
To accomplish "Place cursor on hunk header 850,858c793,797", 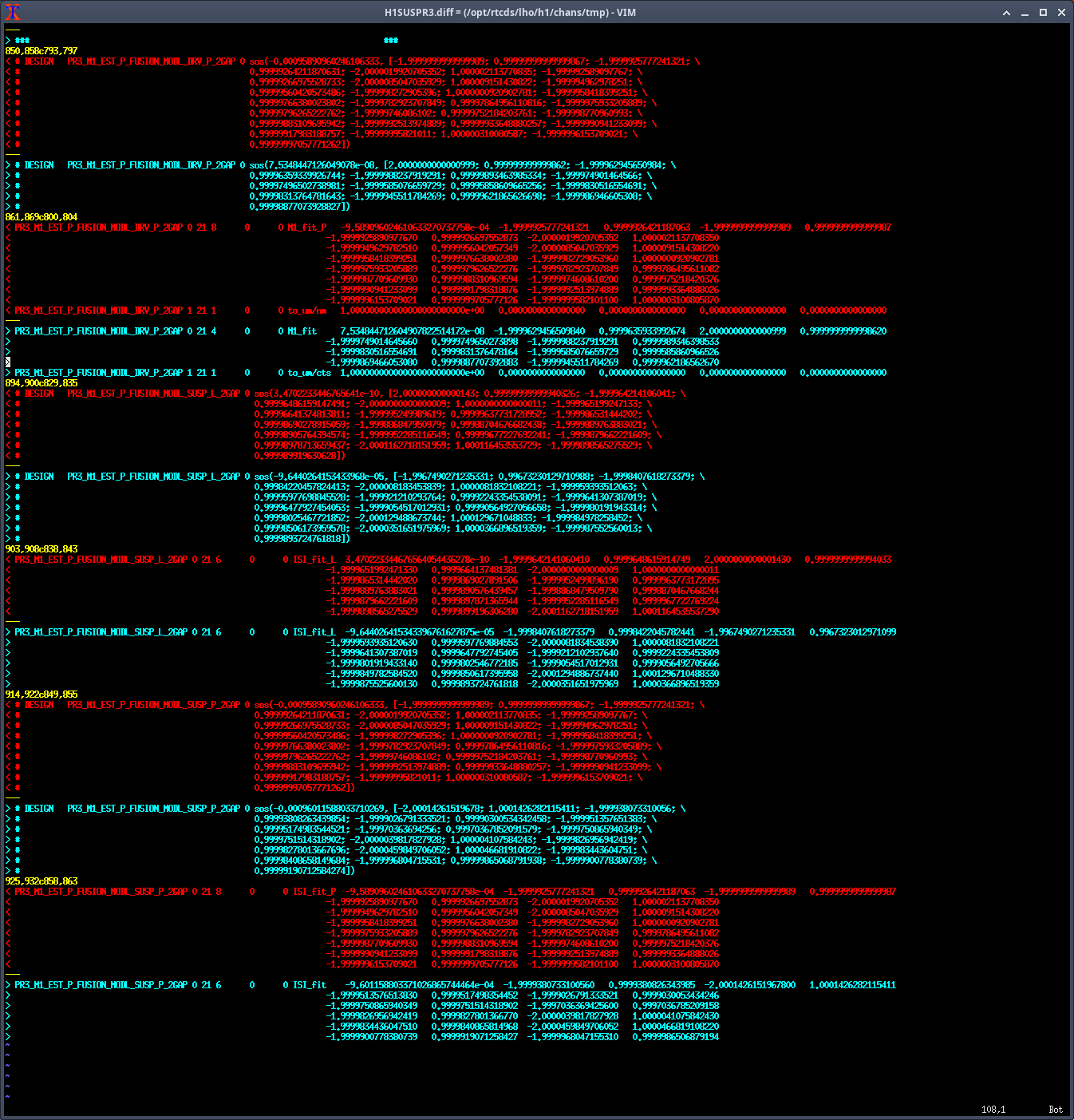I will click(x=41, y=51).
